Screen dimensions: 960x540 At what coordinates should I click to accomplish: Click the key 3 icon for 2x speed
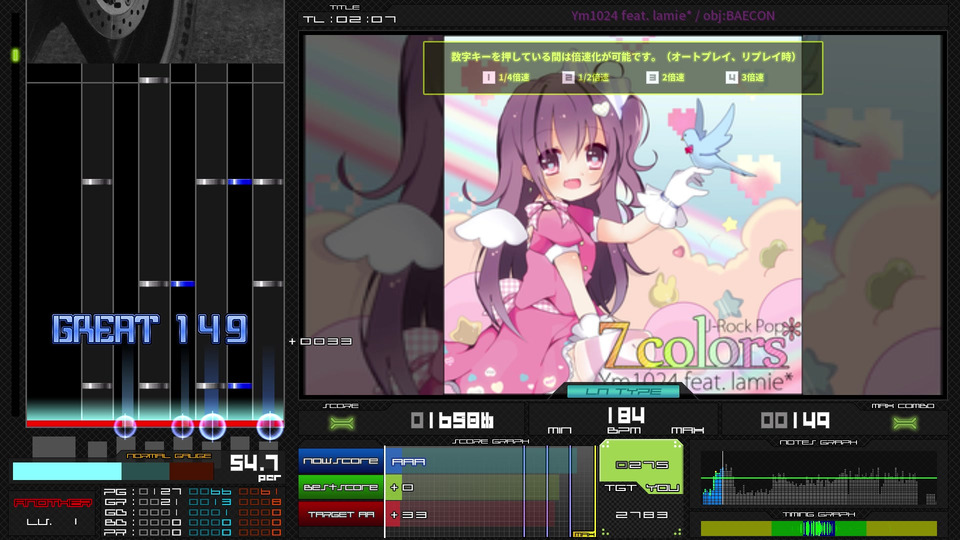(x=652, y=77)
